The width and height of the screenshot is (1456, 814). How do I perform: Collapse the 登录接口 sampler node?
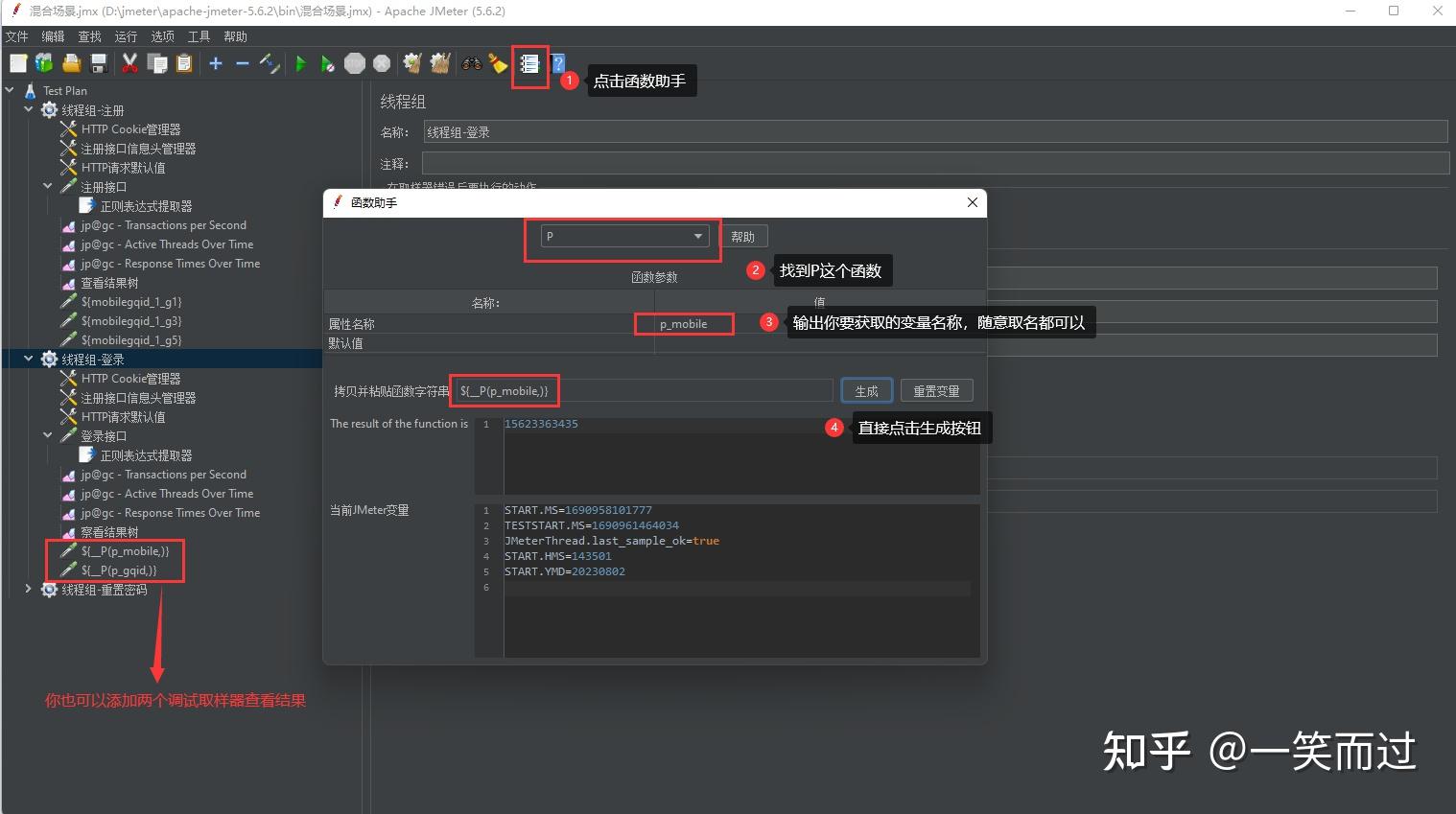[x=48, y=436]
